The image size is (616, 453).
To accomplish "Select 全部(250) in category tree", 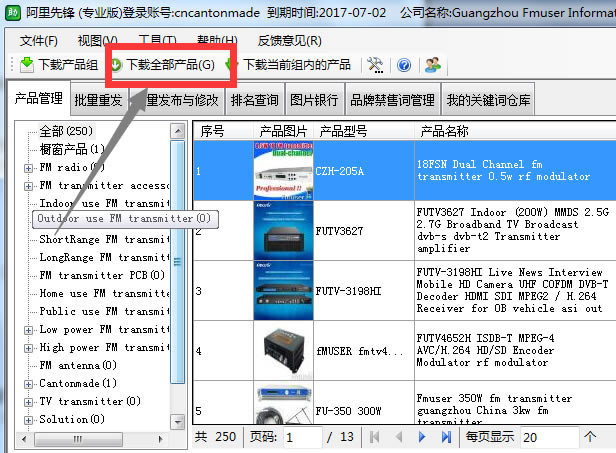I will point(65,131).
